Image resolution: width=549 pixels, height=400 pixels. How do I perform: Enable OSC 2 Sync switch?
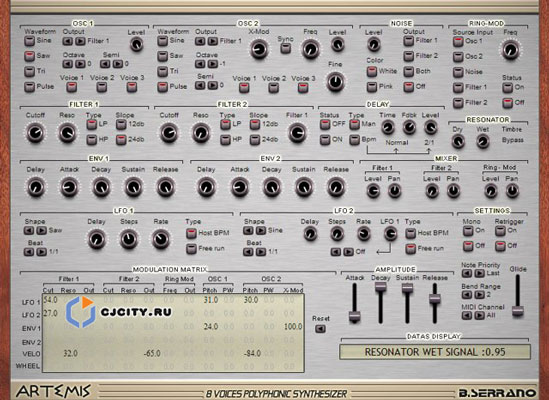pos(285,48)
